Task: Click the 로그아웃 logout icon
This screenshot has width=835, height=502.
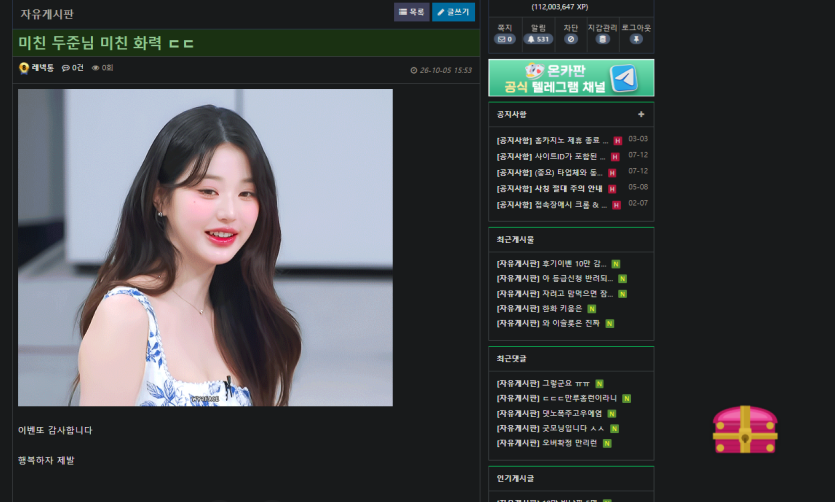Action: 636,39
